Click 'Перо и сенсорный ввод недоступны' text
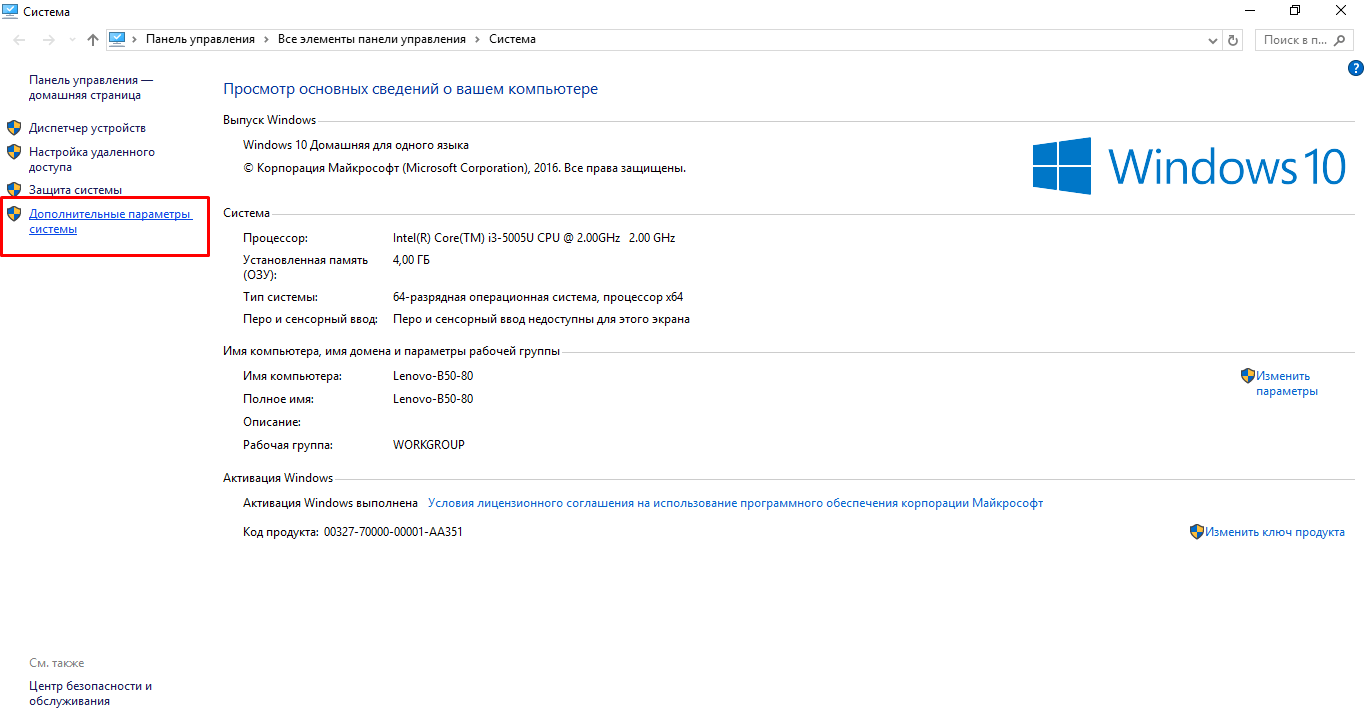Screen dimensions: 1365x727 (541, 319)
